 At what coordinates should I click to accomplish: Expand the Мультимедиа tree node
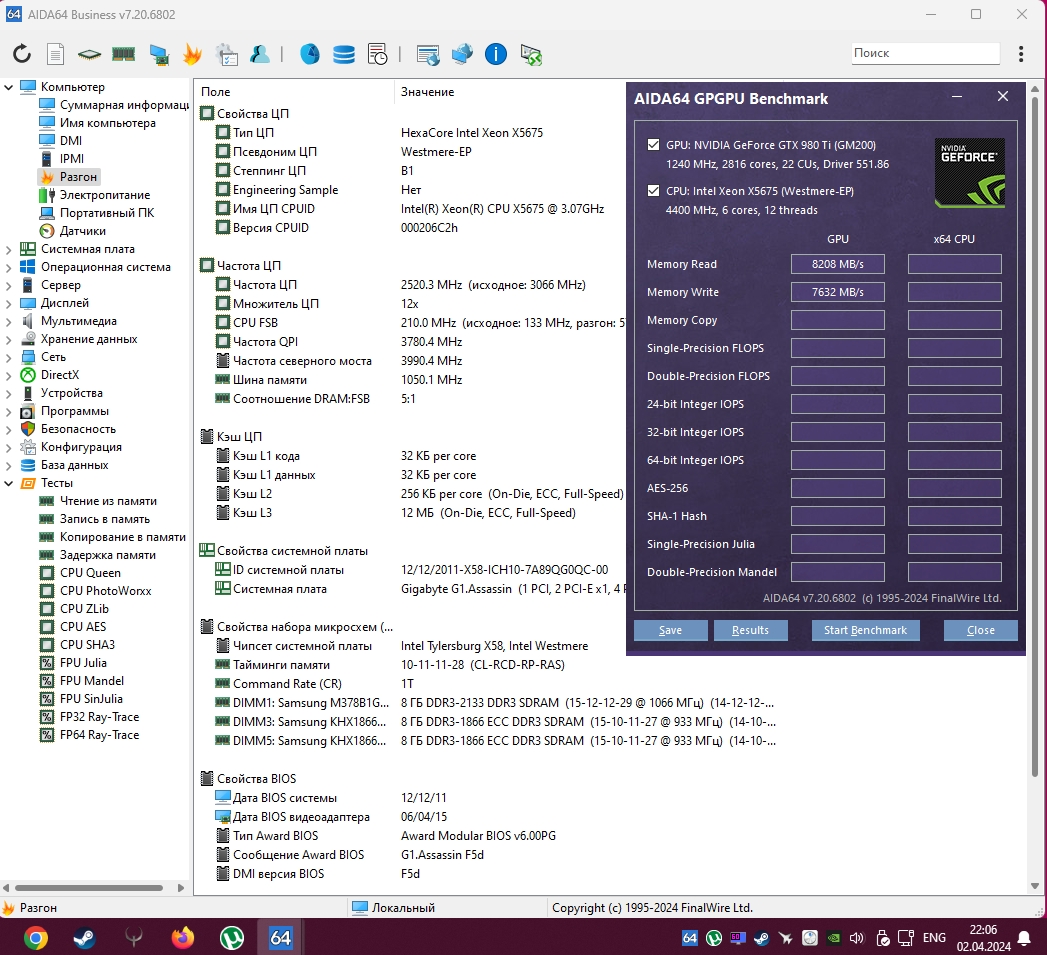tap(8, 321)
